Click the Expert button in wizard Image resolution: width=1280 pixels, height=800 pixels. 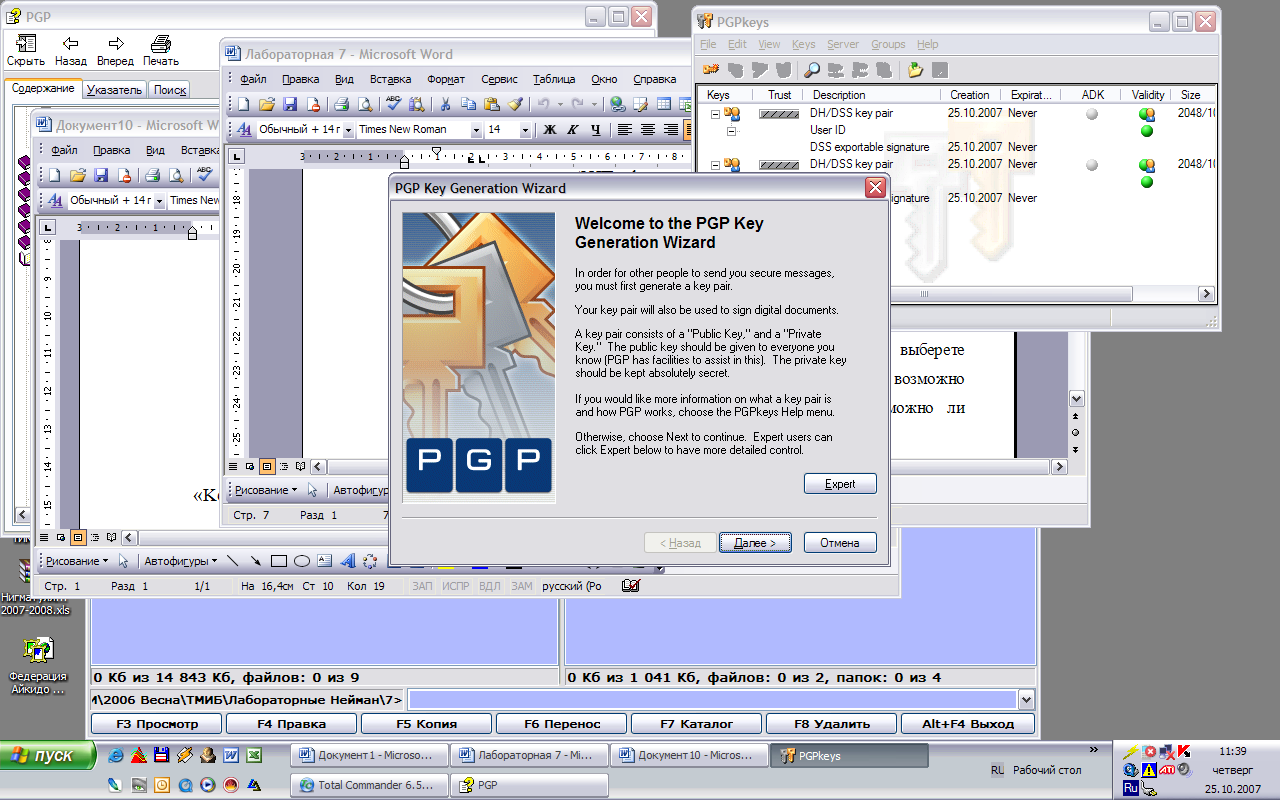tap(840, 484)
